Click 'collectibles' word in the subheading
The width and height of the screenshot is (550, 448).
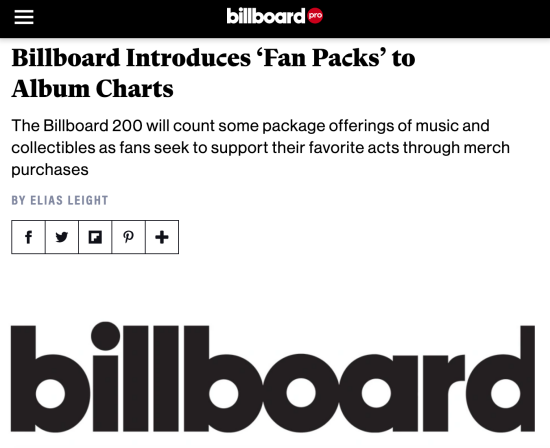point(53,147)
